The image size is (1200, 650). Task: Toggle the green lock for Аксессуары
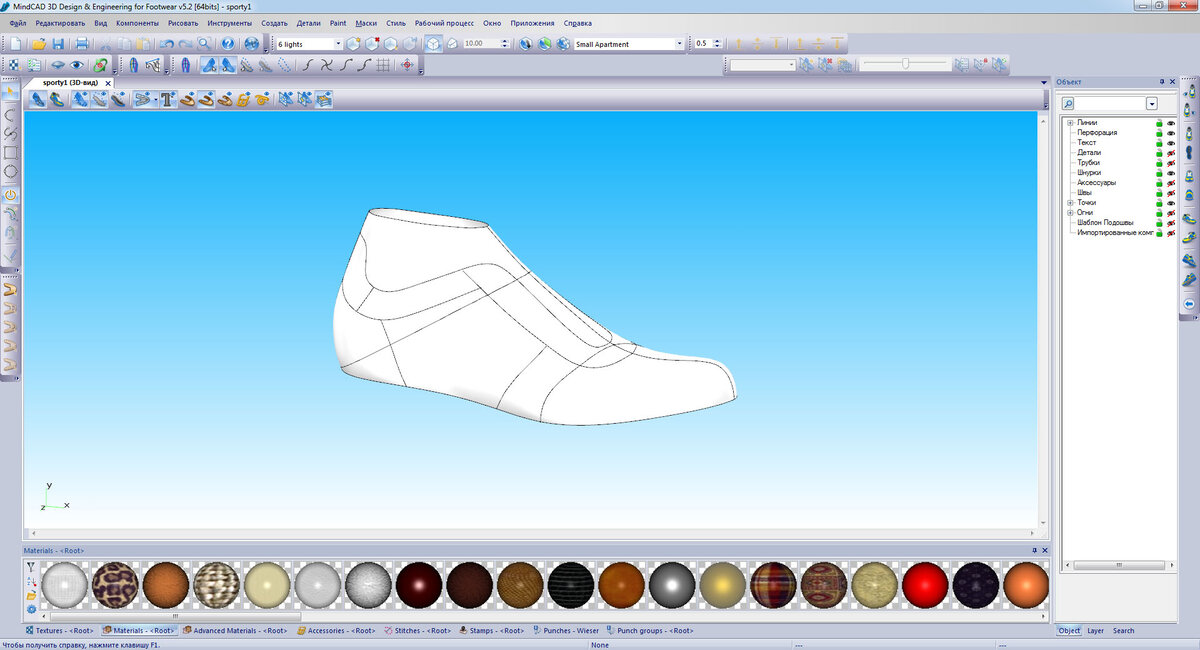point(1160,183)
